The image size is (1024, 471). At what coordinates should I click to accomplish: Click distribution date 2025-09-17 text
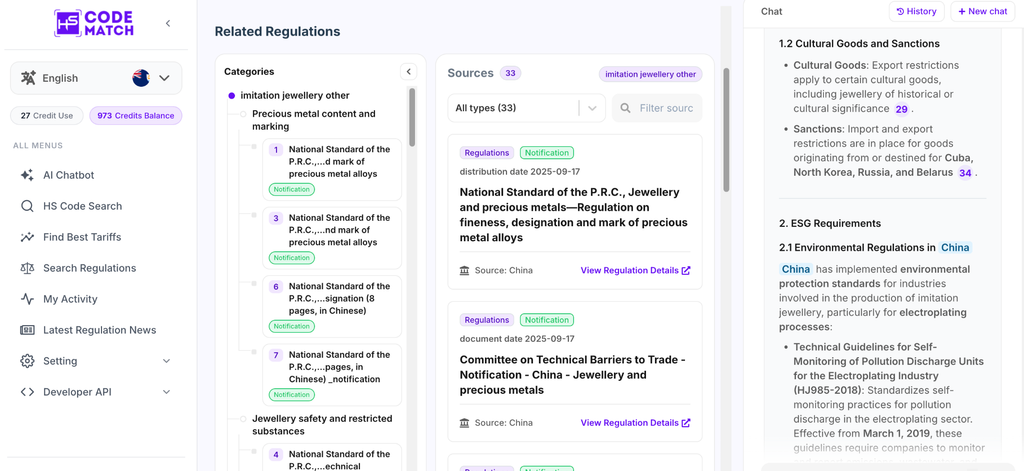tap(520, 172)
